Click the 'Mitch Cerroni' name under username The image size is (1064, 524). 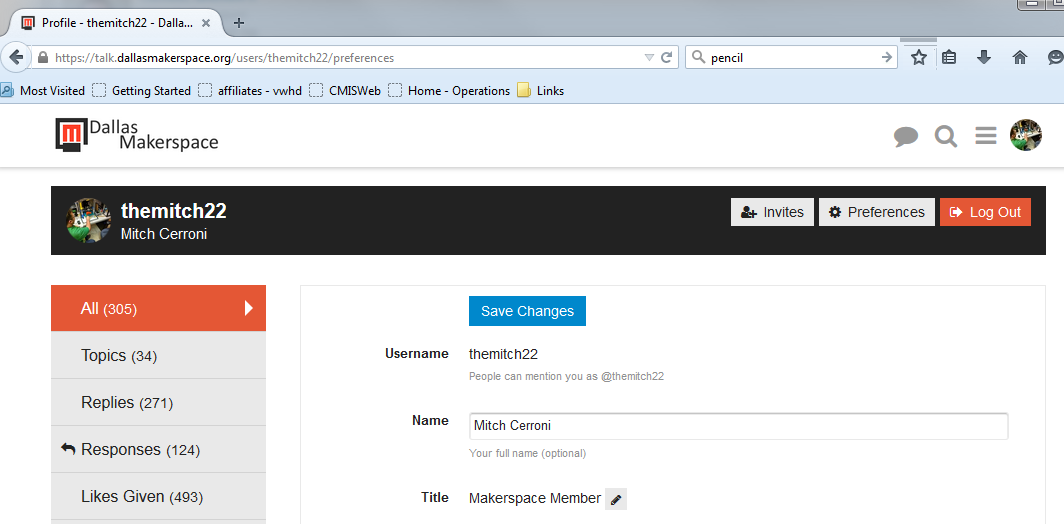164,234
